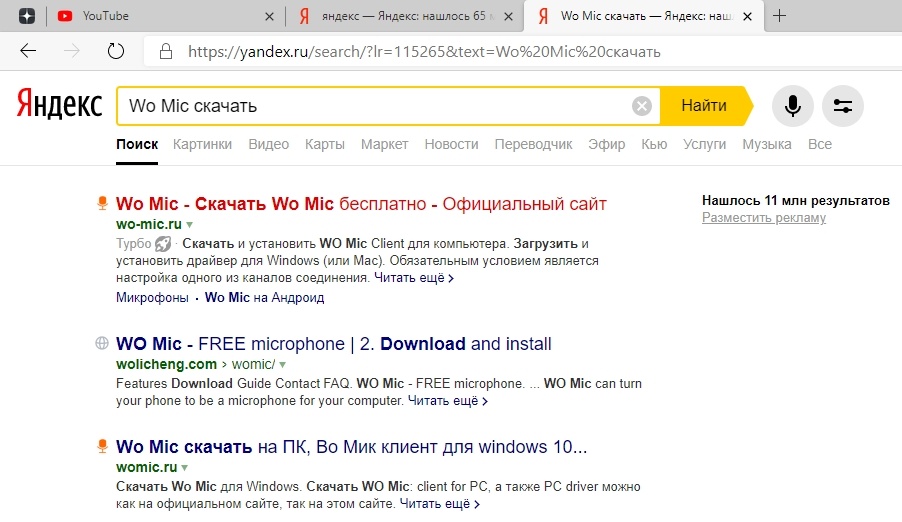
Task: Click the orange favicon beside the womic.ru result
Action: [102, 446]
